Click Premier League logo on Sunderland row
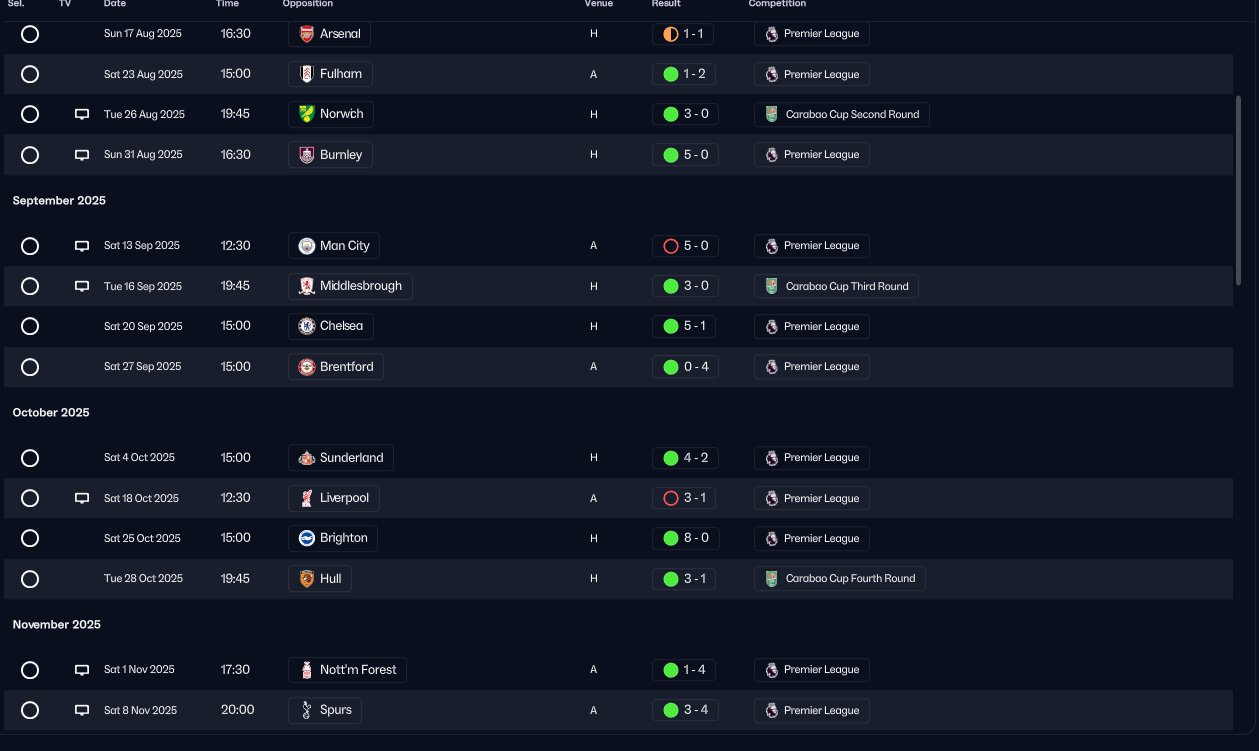1259x751 pixels. (771, 458)
